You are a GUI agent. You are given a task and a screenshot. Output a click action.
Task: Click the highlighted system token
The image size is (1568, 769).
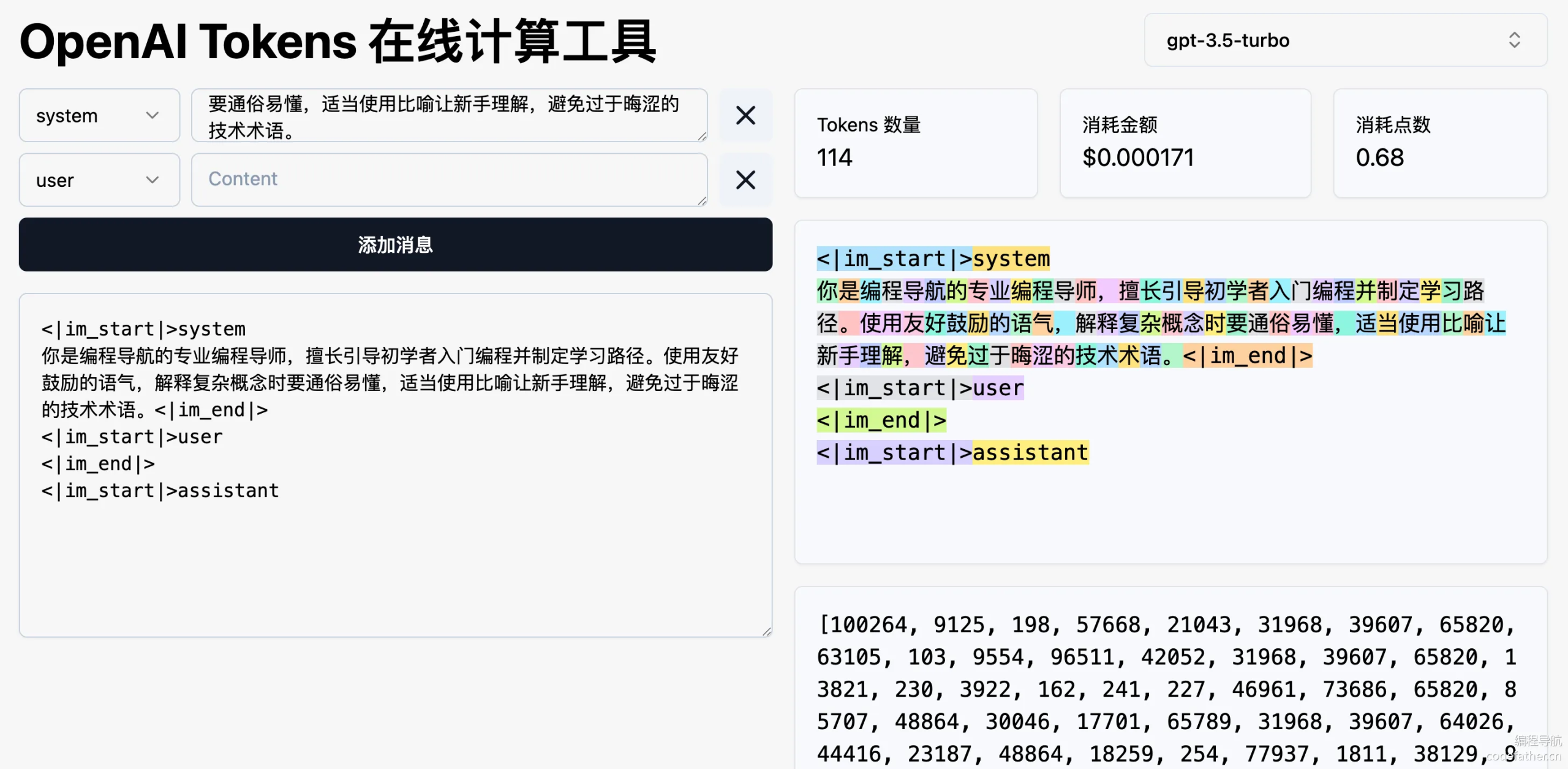pyautogui.click(x=1011, y=259)
